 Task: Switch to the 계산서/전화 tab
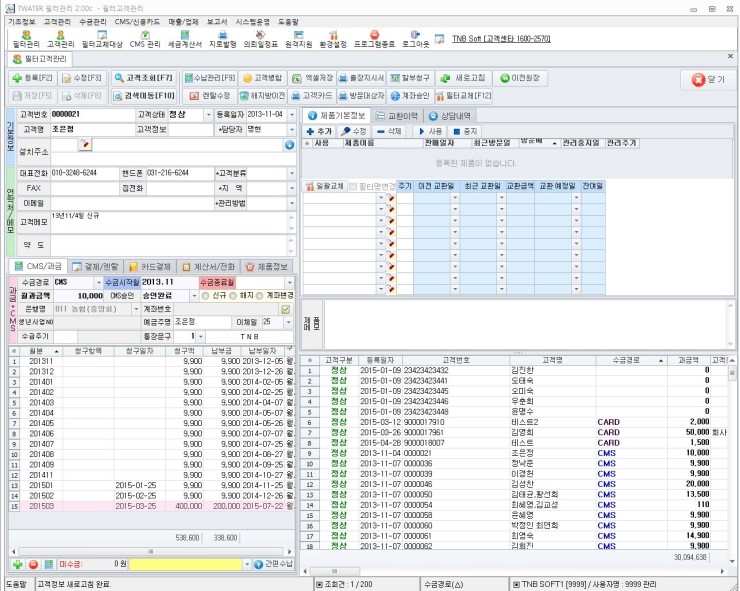(x=209, y=267)
